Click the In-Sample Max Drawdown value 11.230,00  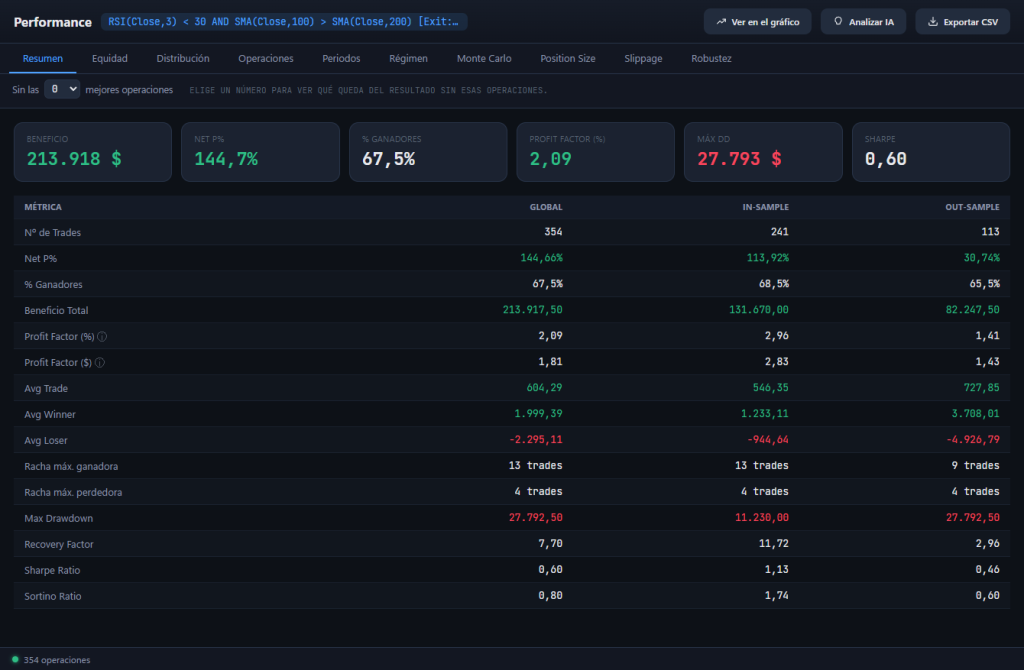point(762,517)
